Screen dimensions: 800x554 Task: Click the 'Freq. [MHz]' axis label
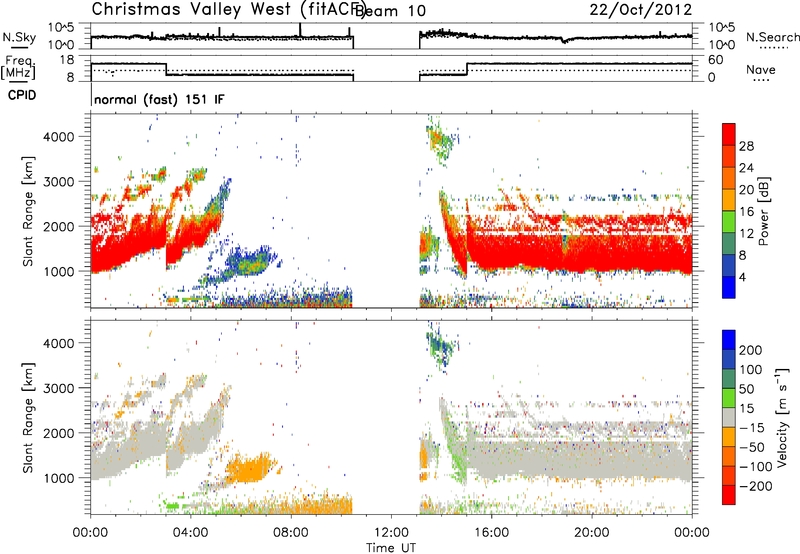point(19,67)
